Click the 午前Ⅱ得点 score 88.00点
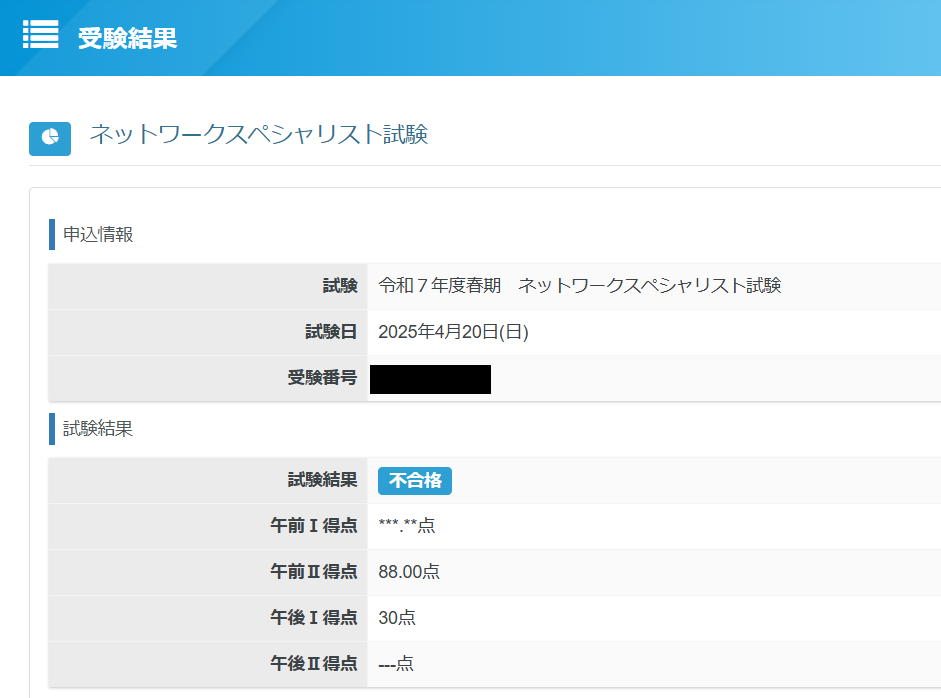Screen dimensions: 941x698 click(x=409, y=572)
